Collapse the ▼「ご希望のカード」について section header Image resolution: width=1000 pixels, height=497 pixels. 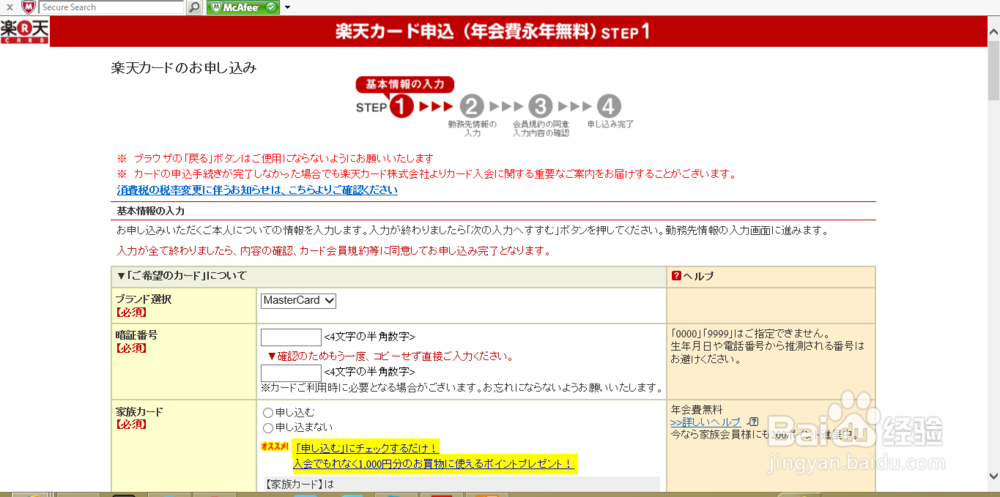[x=182, y=276]
